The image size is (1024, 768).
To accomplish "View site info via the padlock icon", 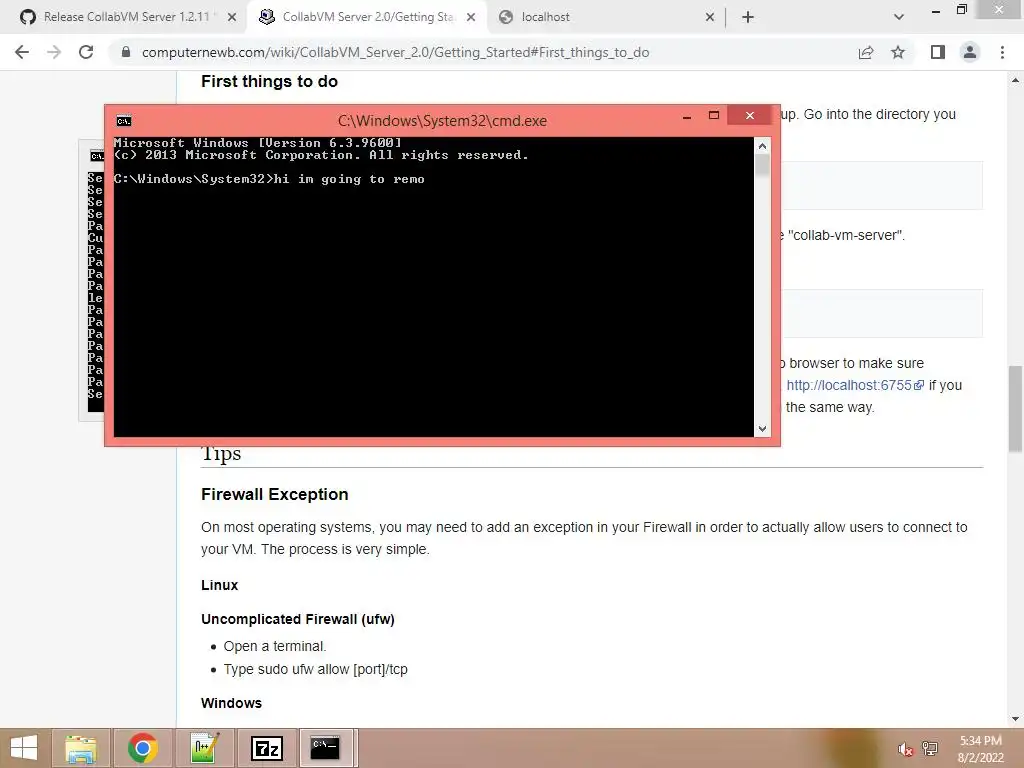I will 126,52.
